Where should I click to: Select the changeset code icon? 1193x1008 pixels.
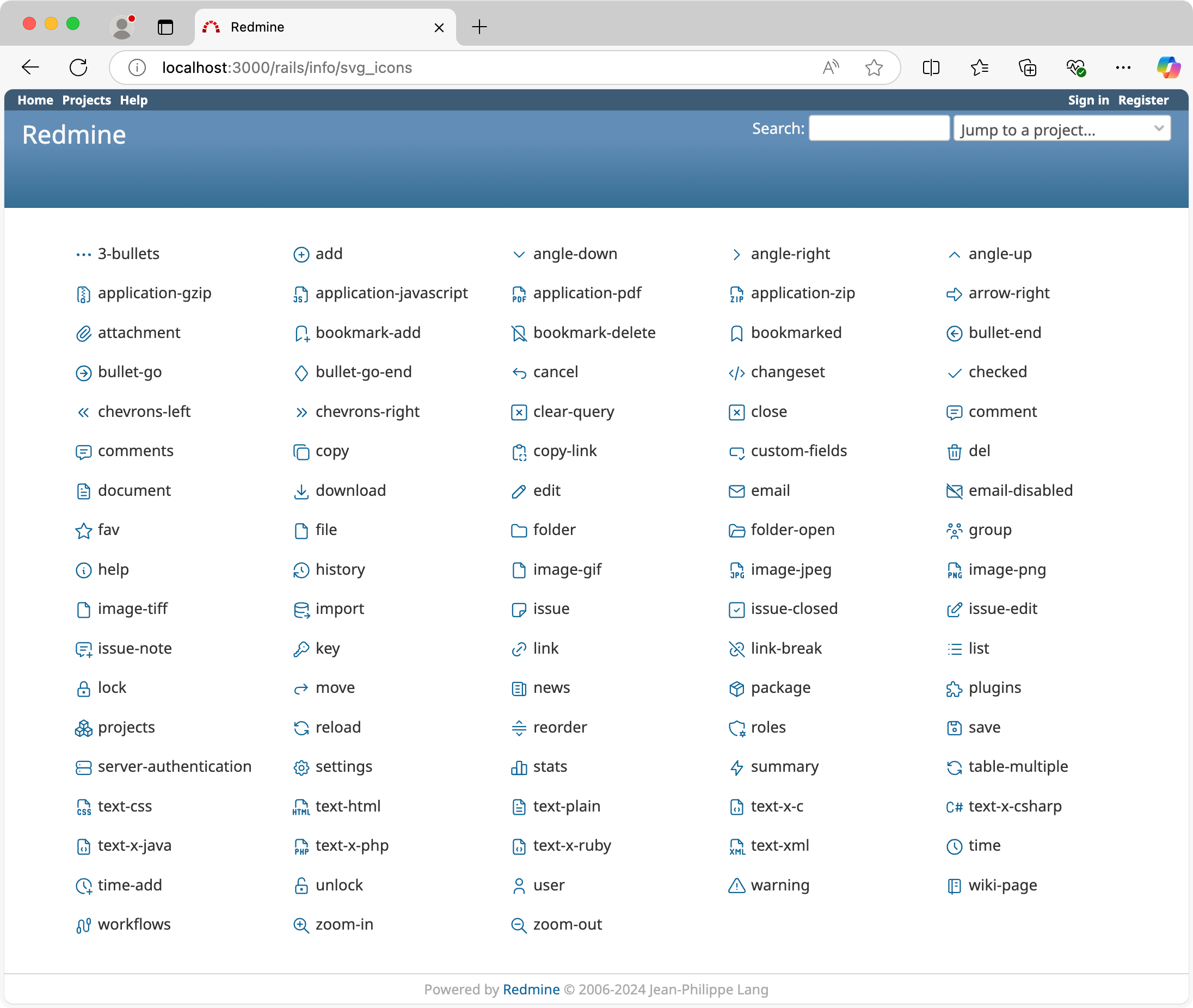click(736, 373)
